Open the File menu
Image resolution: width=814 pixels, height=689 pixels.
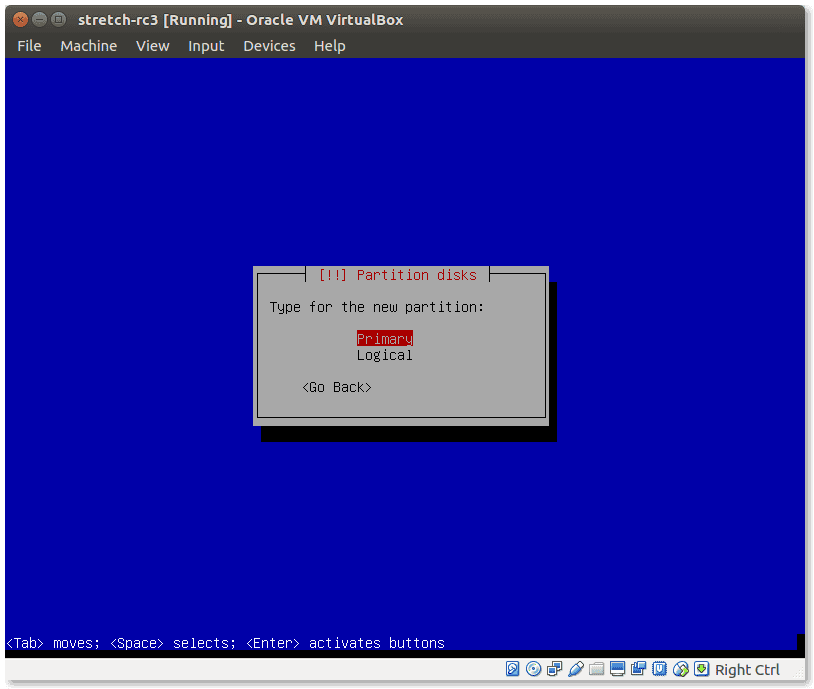point(29,46)
